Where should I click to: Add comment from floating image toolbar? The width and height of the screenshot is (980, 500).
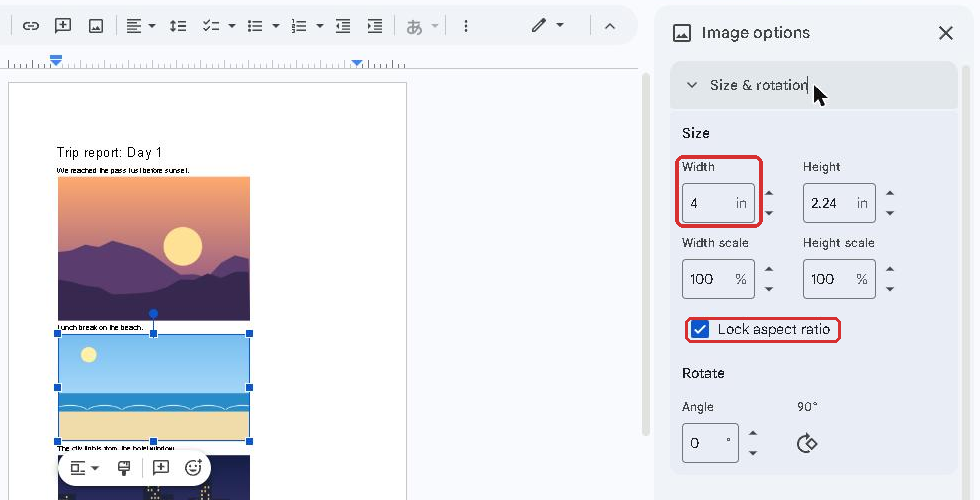pyautogui.click(x=161, y=468)
